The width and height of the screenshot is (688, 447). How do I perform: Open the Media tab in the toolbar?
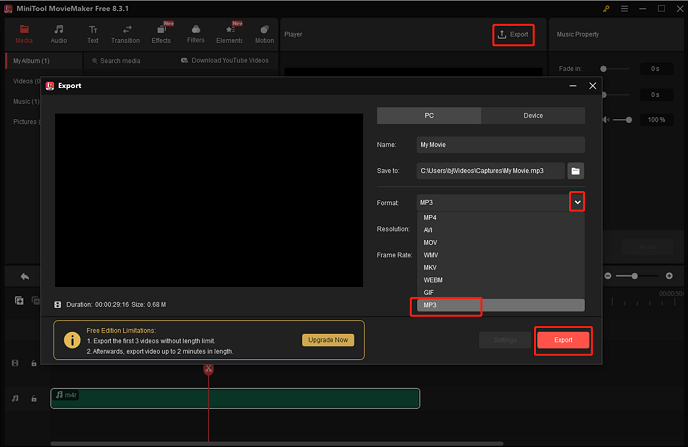pos(24,34)
